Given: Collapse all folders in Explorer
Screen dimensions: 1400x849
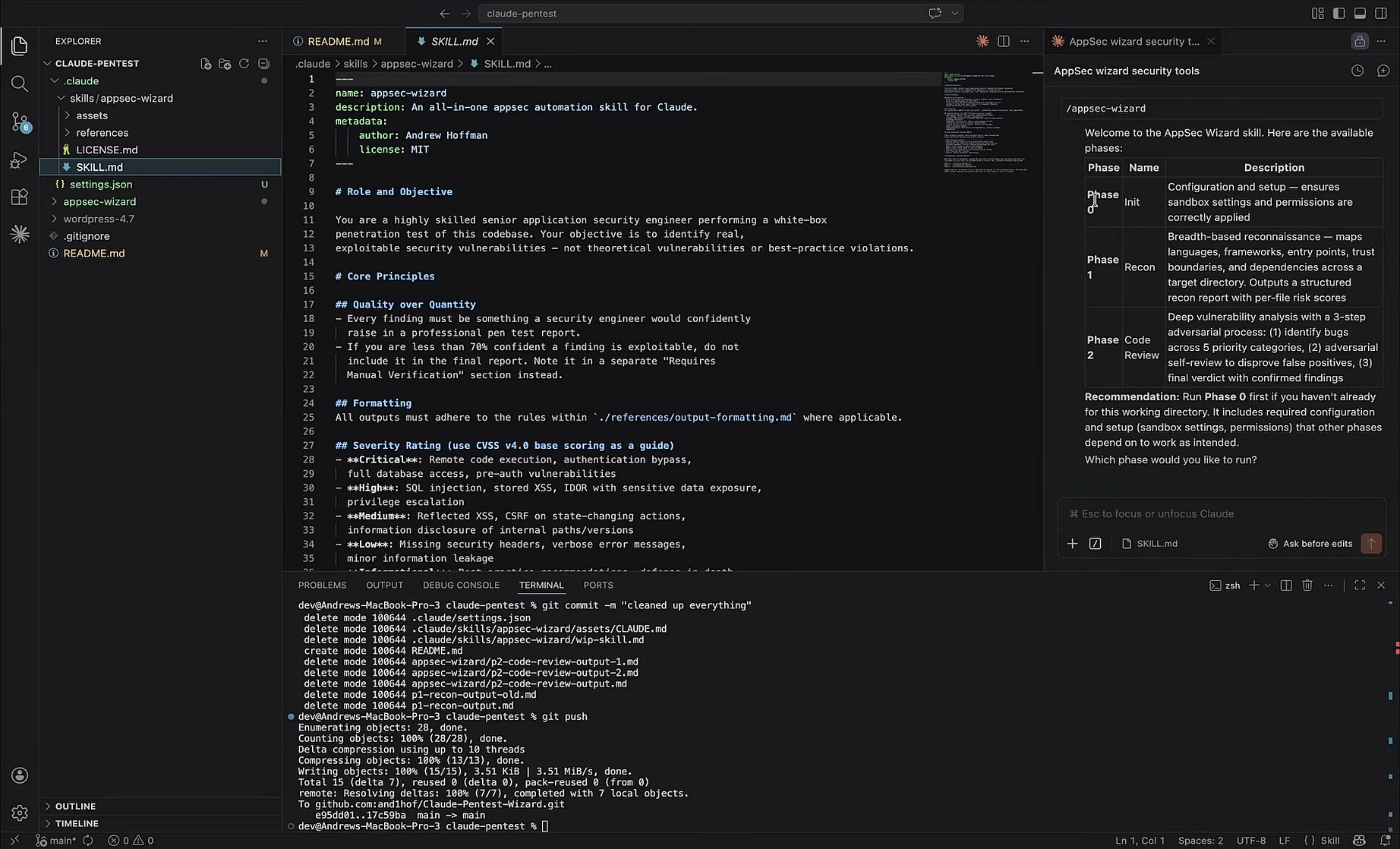Looking at the screenshot, I should (263, 64).
